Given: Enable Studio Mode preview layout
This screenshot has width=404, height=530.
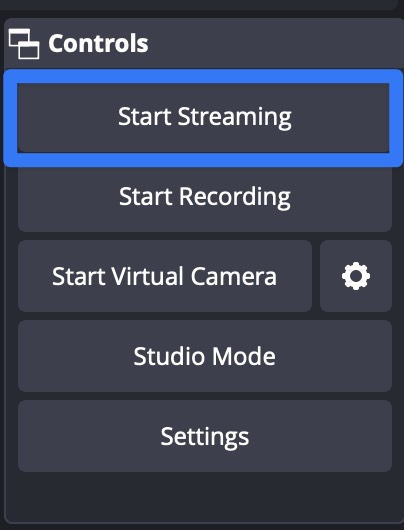Looking at the screenshot, I should click(205, 356).
